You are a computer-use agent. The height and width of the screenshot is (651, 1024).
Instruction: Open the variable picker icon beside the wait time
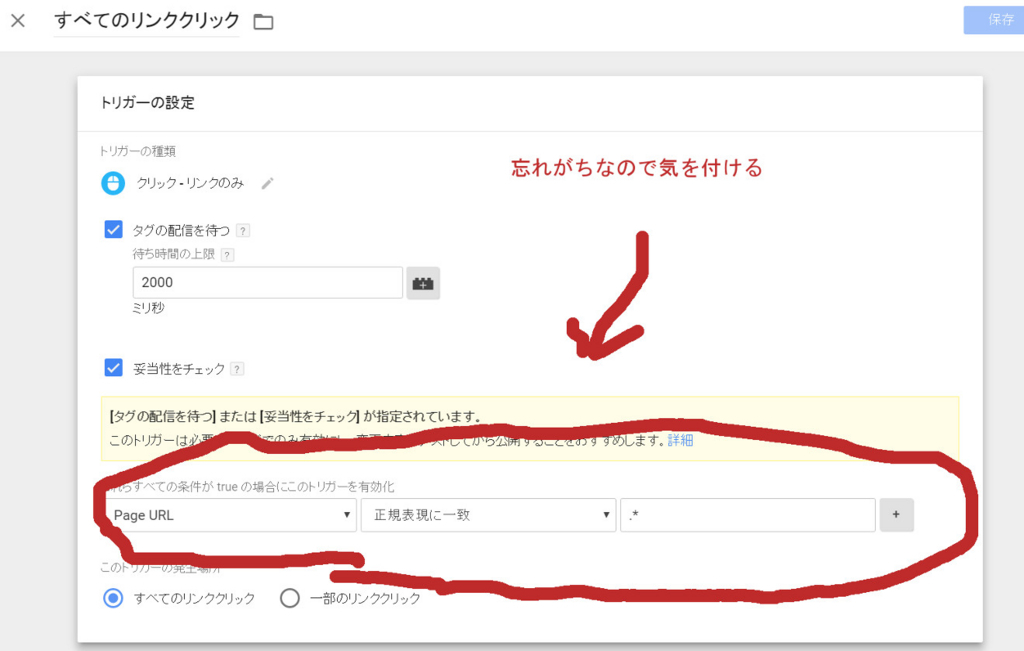point(422,283)
